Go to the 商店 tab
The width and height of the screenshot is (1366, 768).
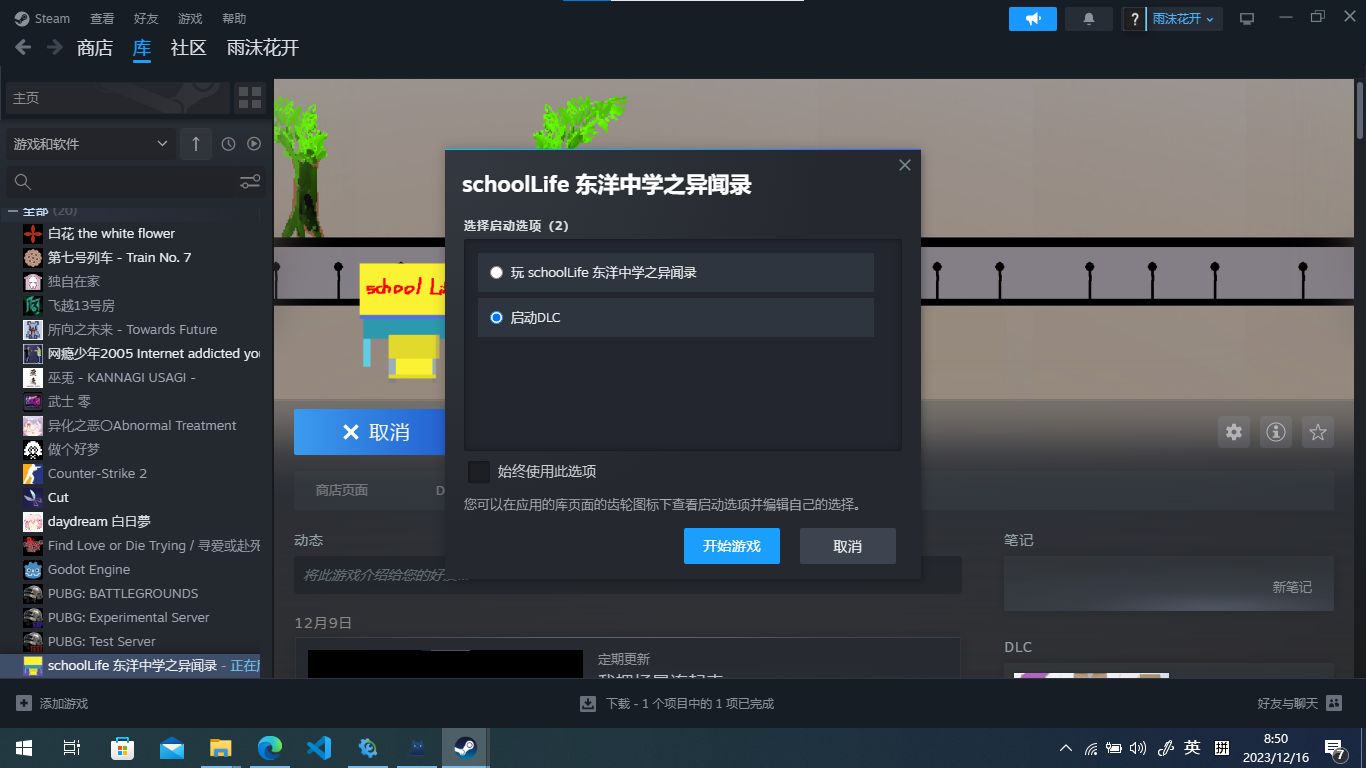95,48
